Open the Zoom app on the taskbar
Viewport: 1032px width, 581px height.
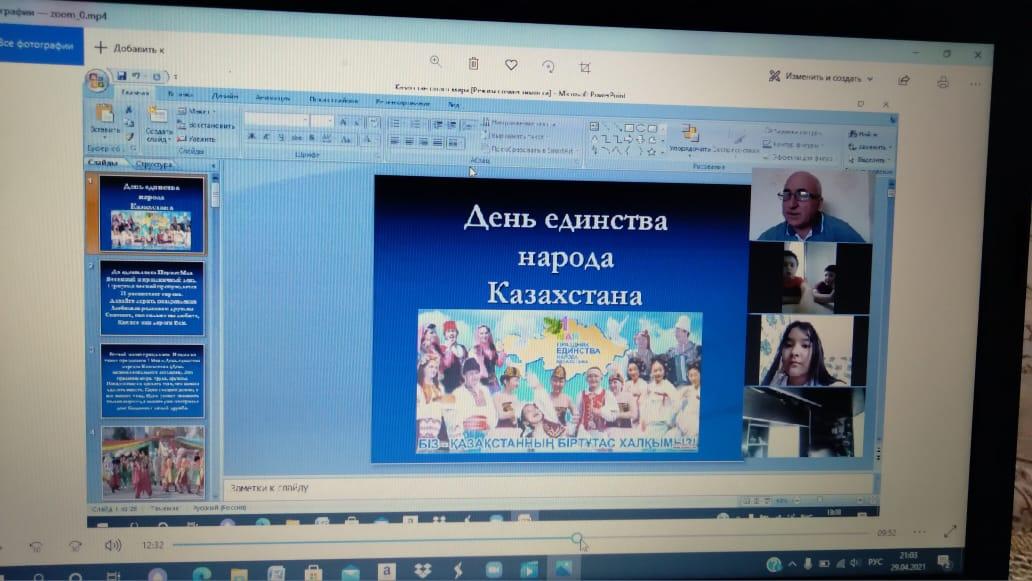(x=494, y=569)
